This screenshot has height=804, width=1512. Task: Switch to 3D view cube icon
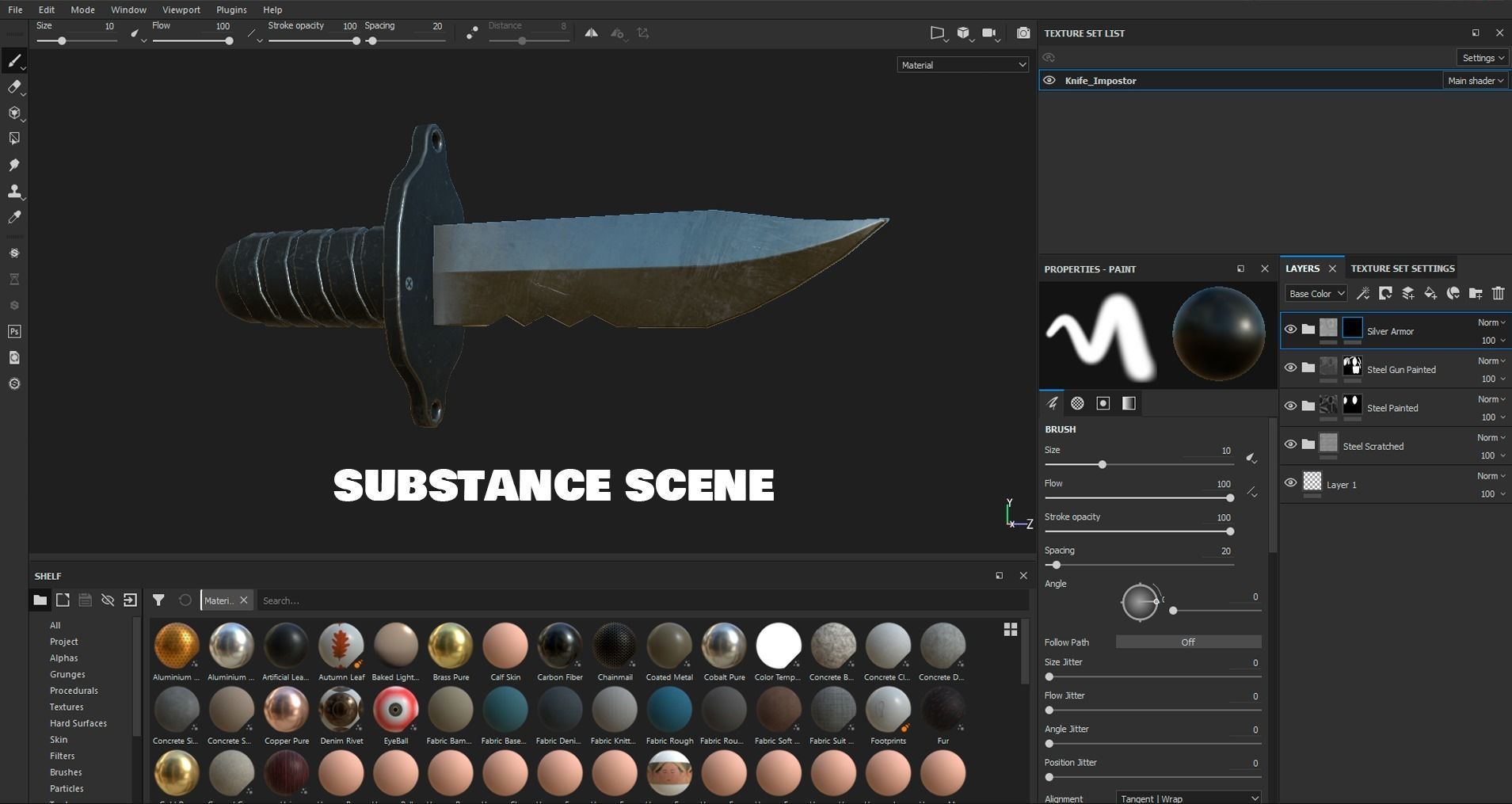[963, 33]
